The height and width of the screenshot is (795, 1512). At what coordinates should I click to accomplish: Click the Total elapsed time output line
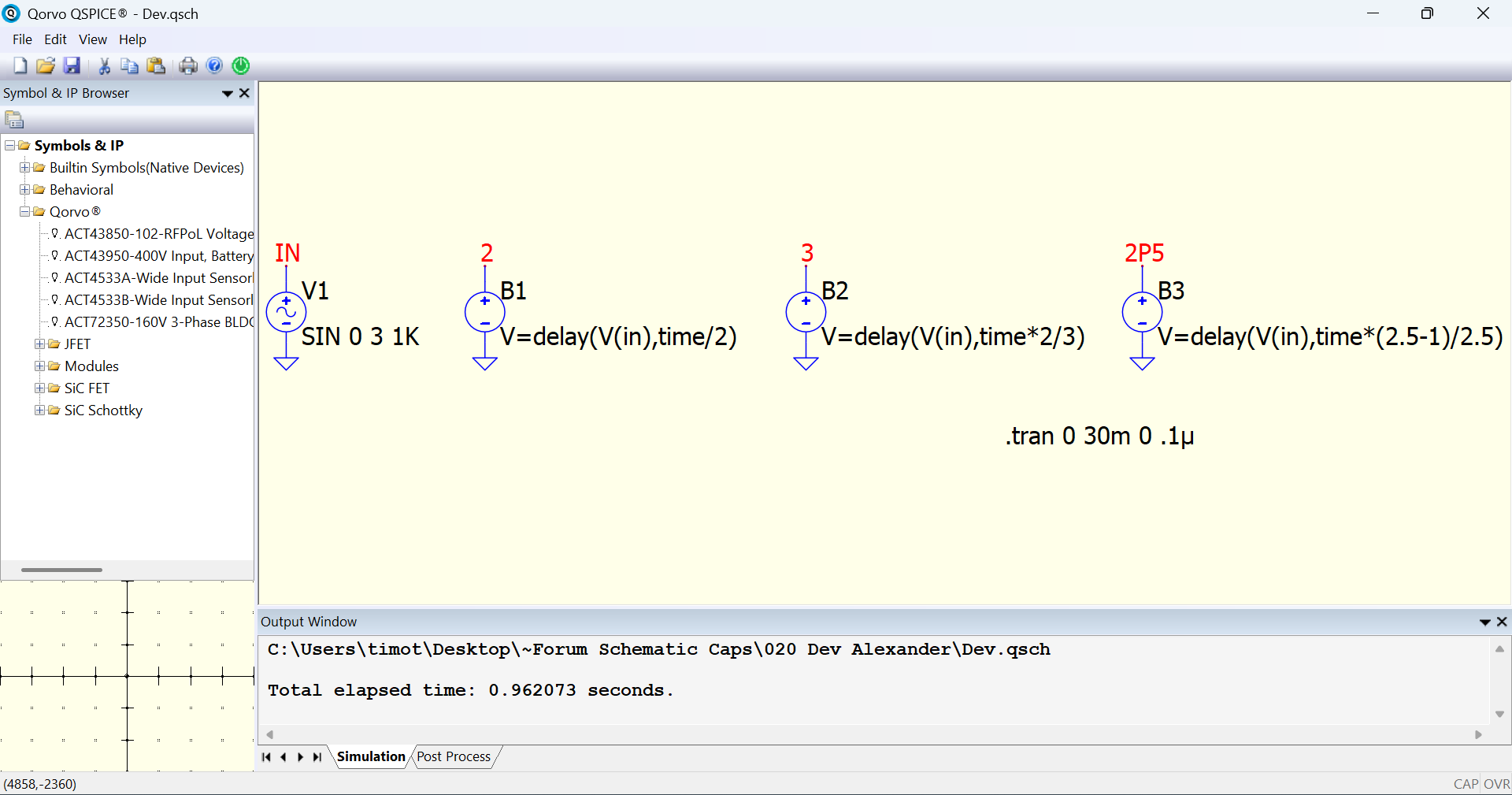(x=470, y=691)
